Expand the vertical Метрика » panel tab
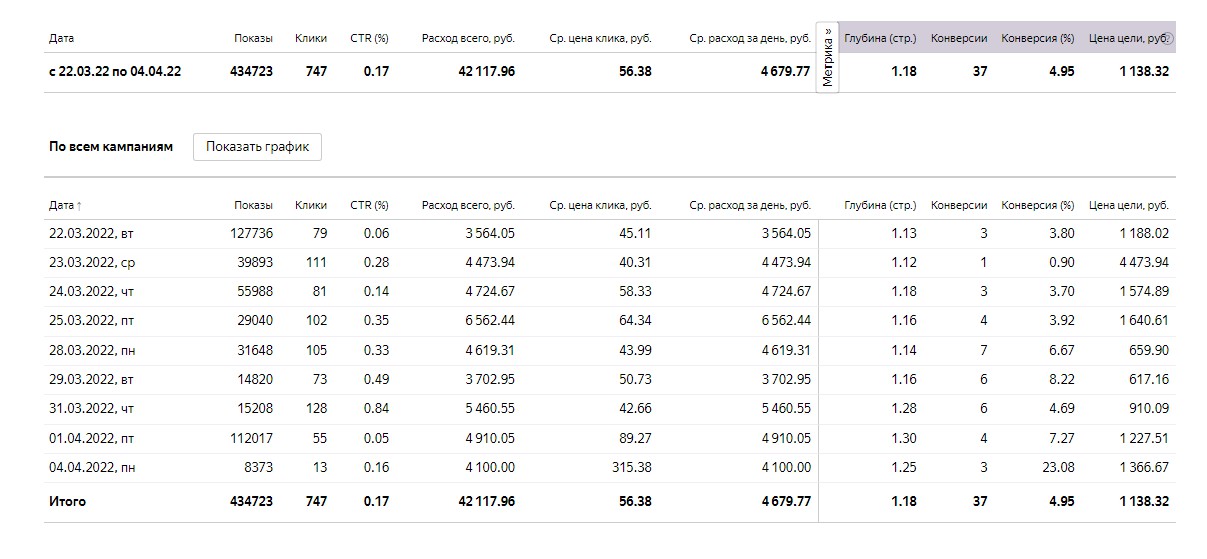Viewport: 1207px width, 559px height. pyautogui.click(x=828, y=57)
